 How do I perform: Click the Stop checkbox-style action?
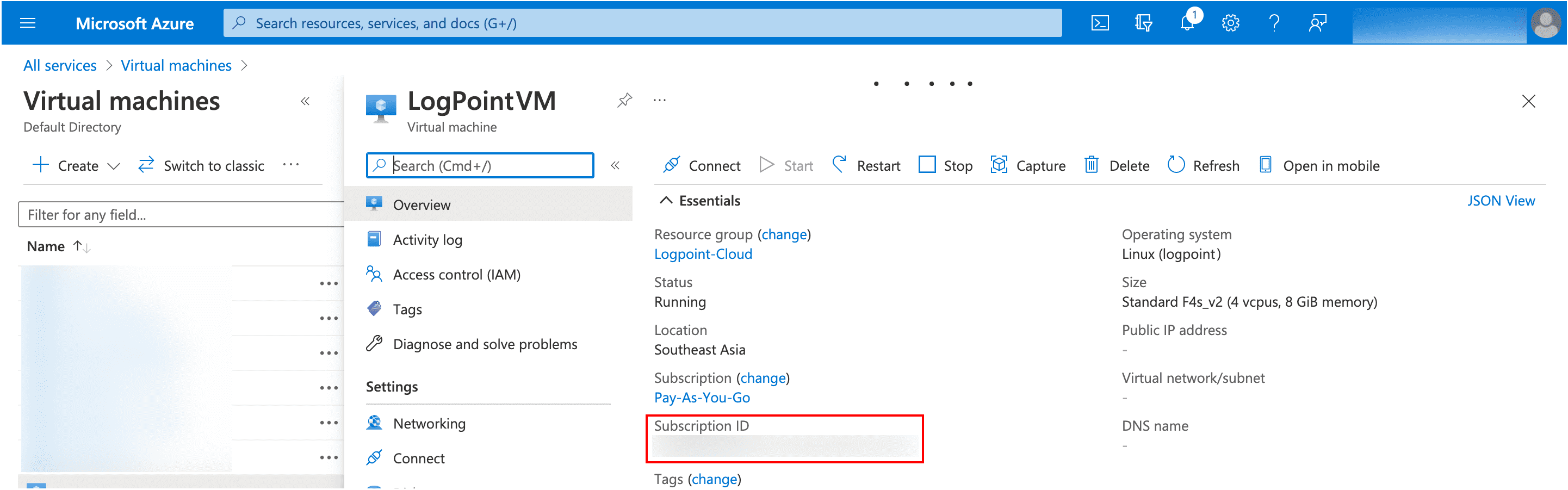[945, 165]
